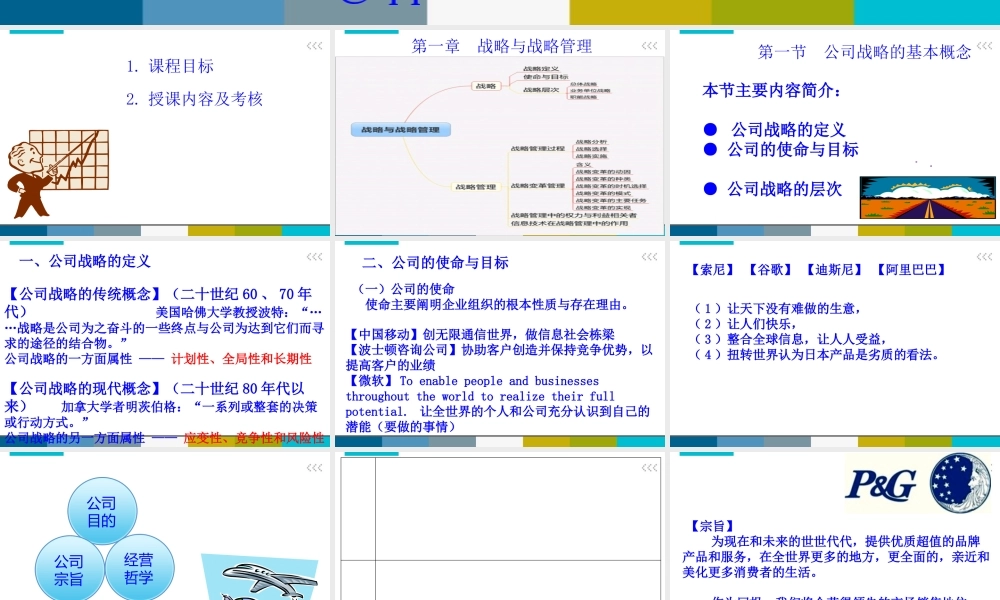The height and width of the screenshot is (600, 1000).
Task: Click the 战略管理 node in the mind map
Action: coord(475,186)
